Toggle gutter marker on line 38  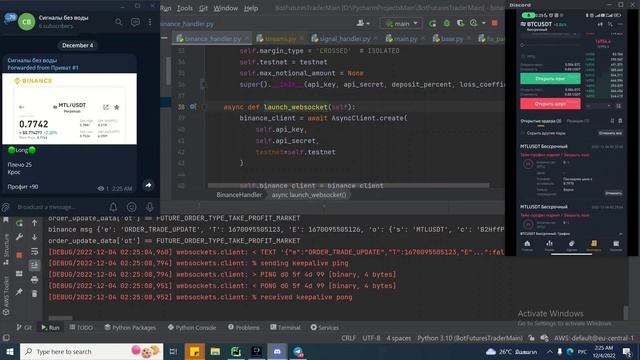[x=193, y=107]
